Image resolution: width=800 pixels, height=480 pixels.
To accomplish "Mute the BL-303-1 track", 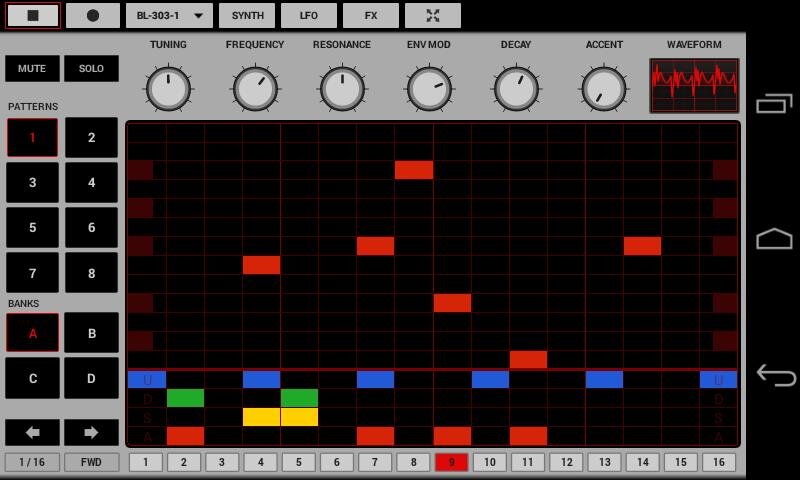I will [x=32, y=68].
